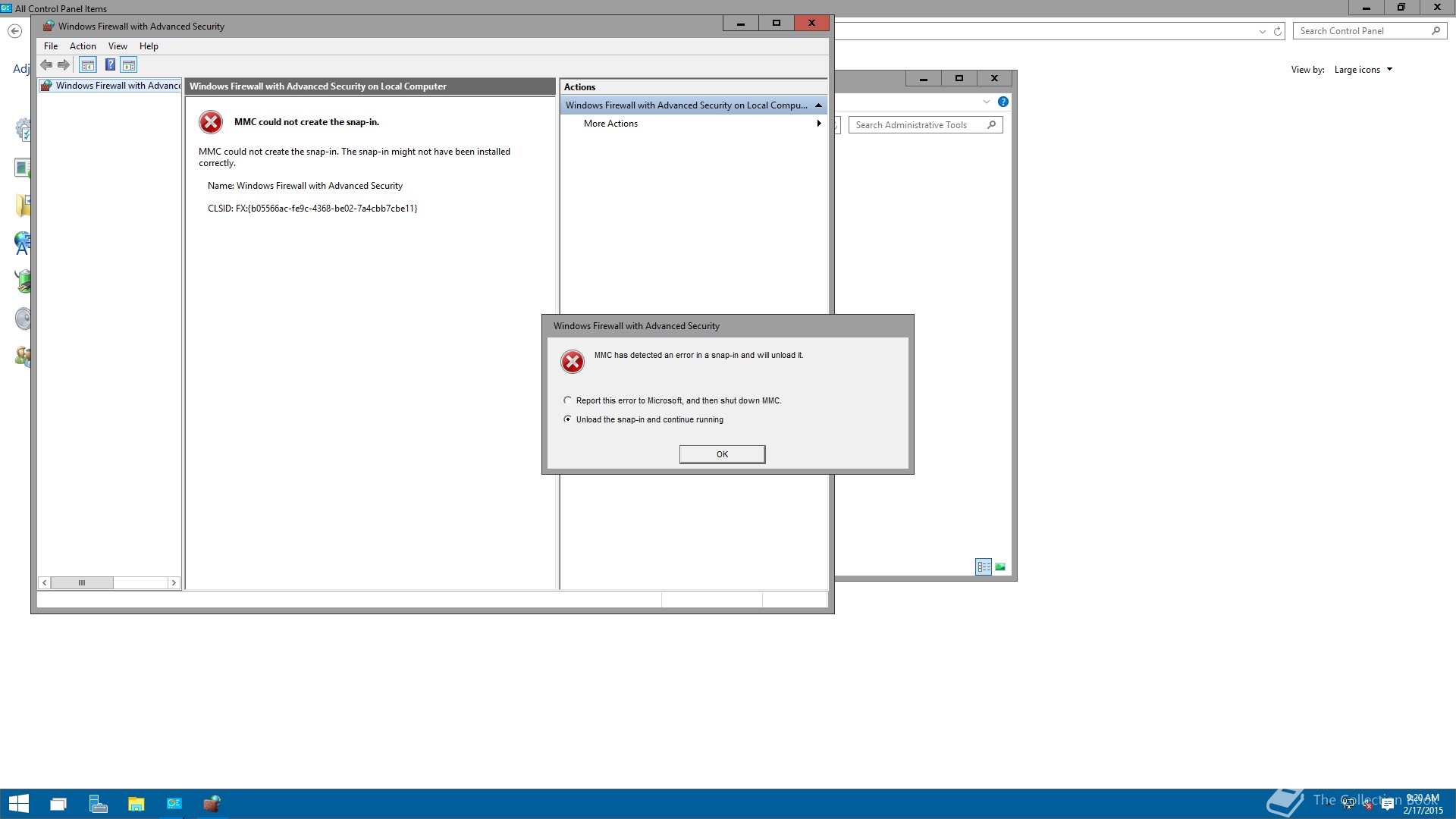This screenshot has height=819, width=1456.
Task: Switch to Windows Firewall taskbar icon
Action: tap(212, 804)
